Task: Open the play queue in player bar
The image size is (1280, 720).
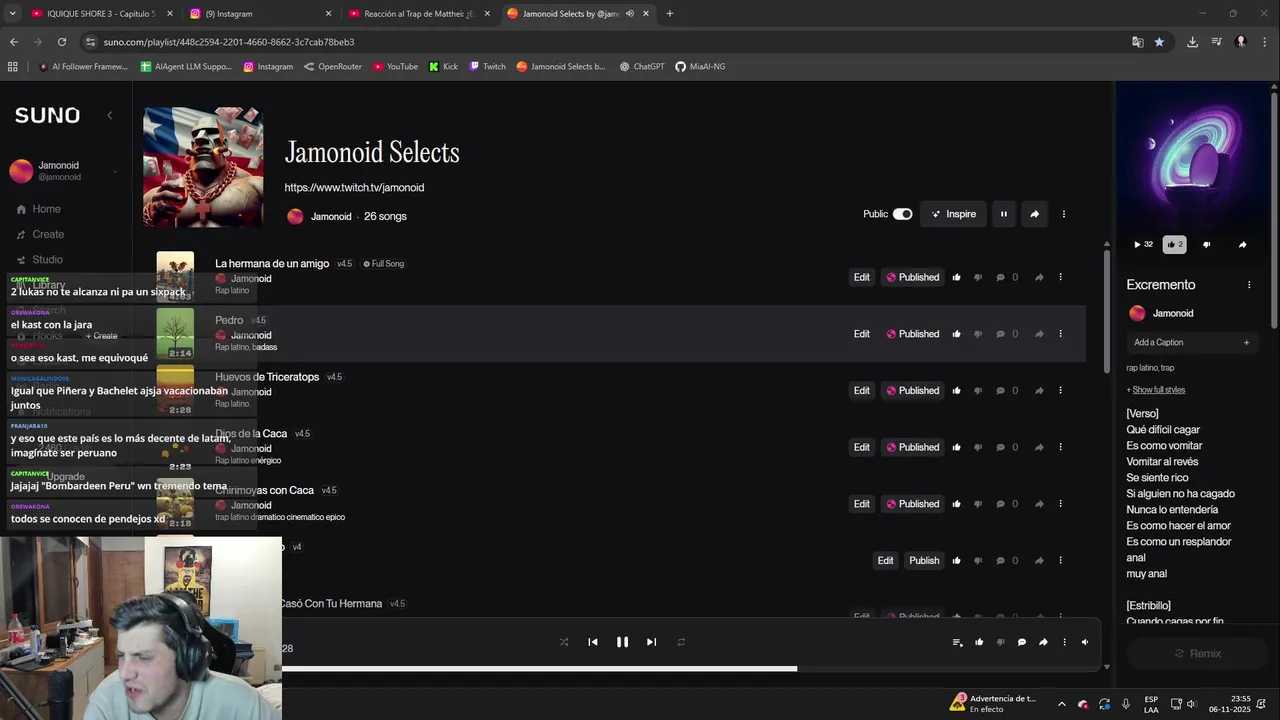Action: 957,642
